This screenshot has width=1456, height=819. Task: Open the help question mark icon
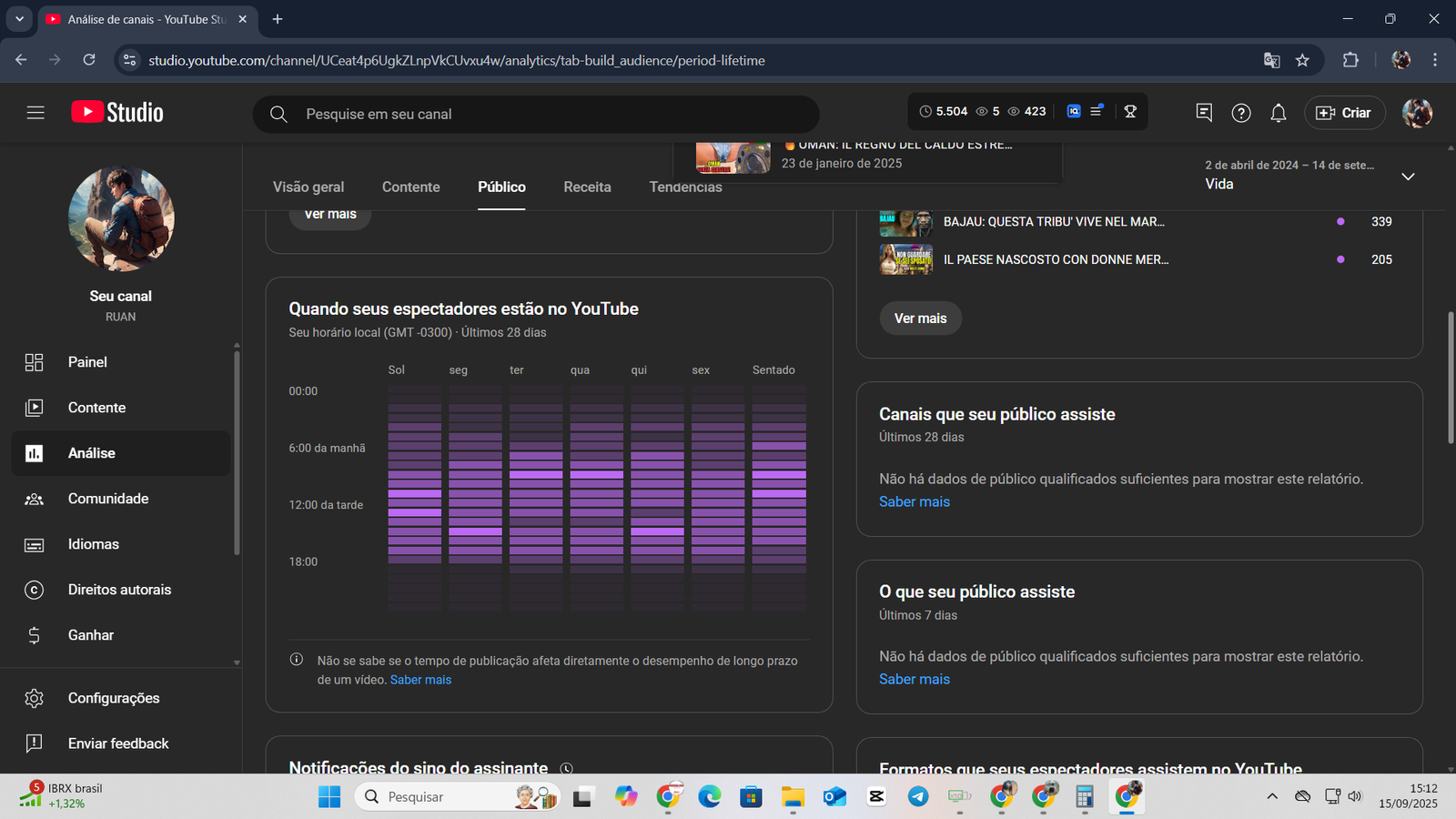[x=1240, y=113]
